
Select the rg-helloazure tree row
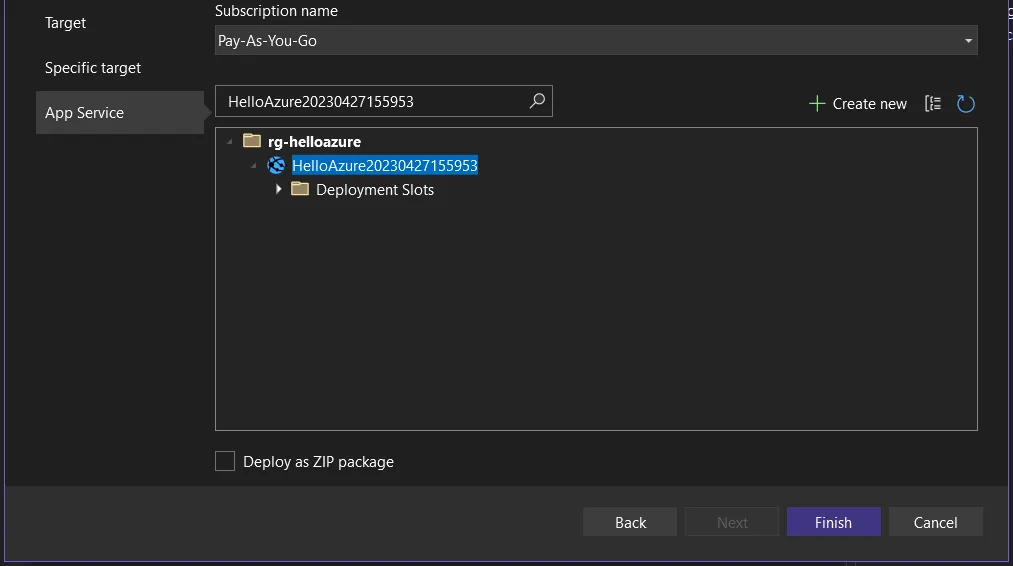coord(314,142)
